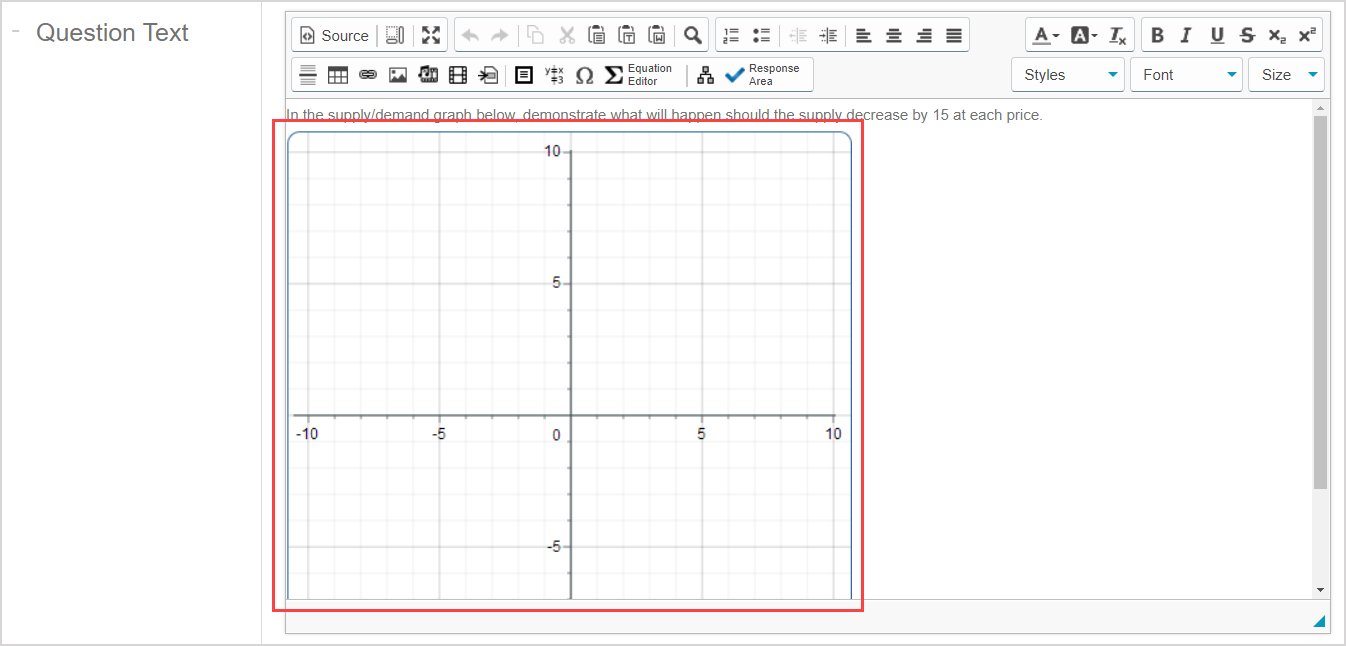Expand the Font selector
1346x646 pixels.
pyautogui.click(x=1186, y=74)
